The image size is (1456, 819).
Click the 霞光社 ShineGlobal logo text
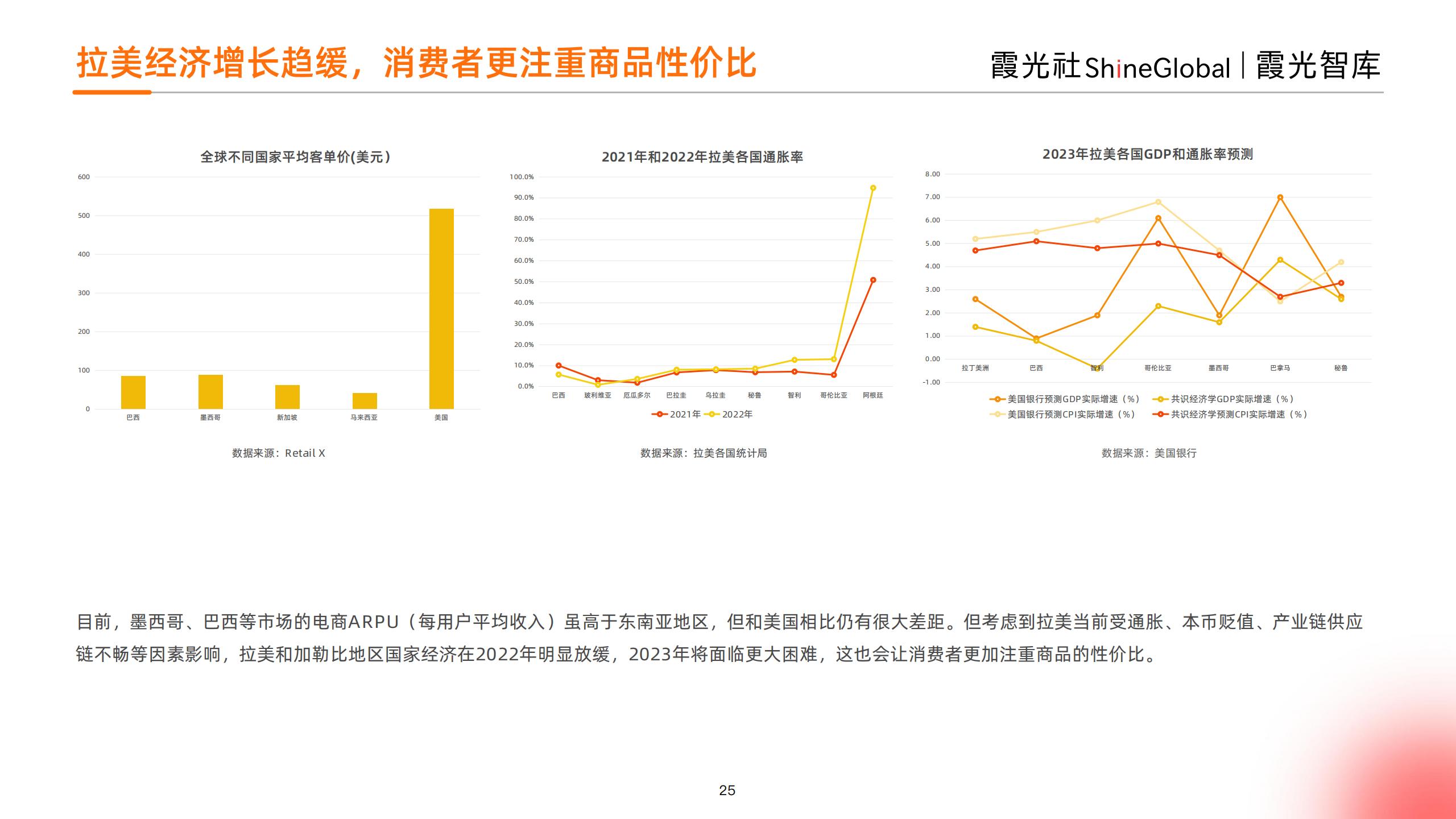tap(1111, 67)
